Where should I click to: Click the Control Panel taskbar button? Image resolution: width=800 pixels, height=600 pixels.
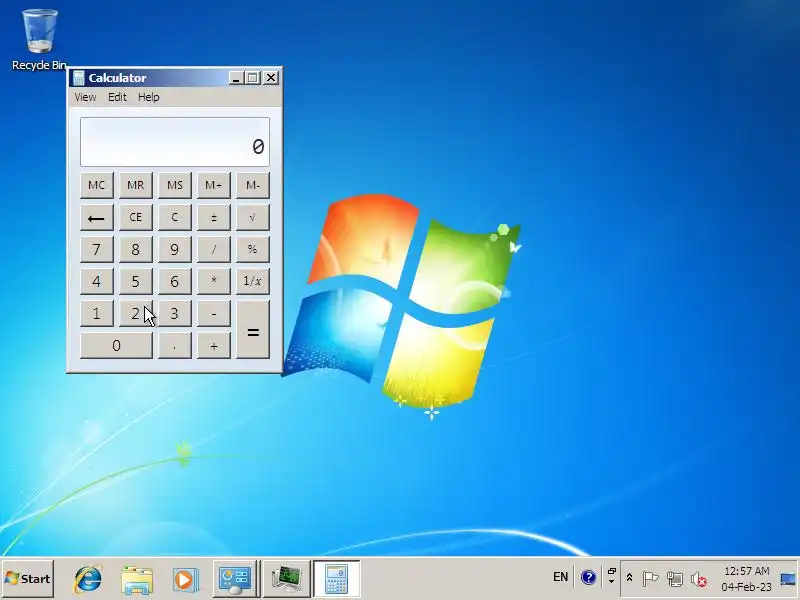coord(235,579)
